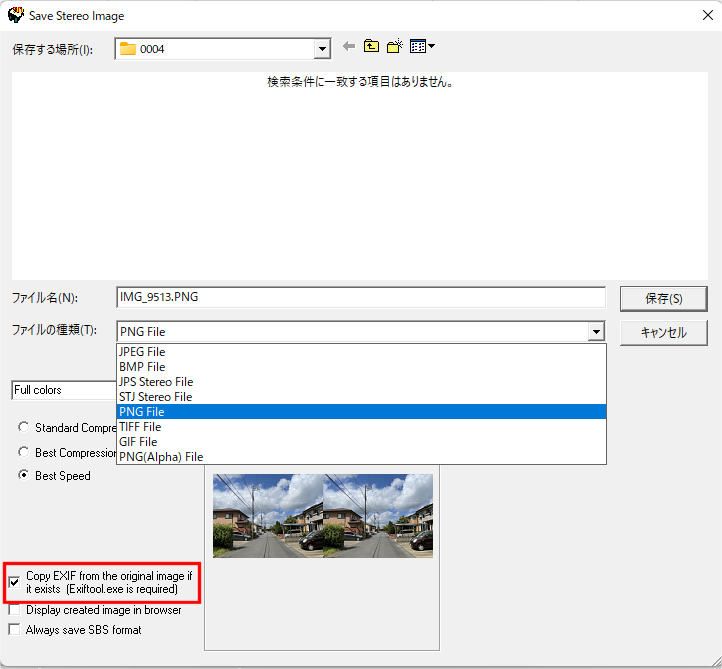Screen dimensions: 722x669
Task: Choose highlighted PNG File entry in the list
Action: click(x=361, y=412)
